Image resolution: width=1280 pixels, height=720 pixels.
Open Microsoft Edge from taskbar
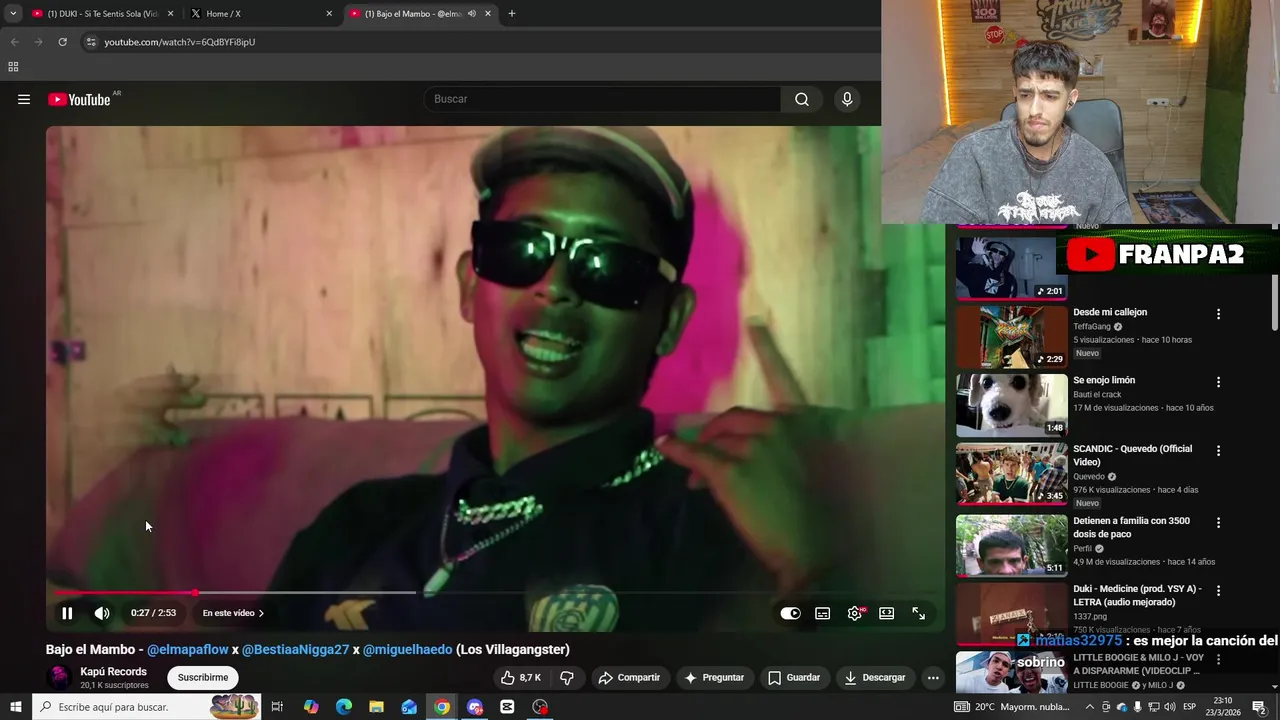[344, 707]
